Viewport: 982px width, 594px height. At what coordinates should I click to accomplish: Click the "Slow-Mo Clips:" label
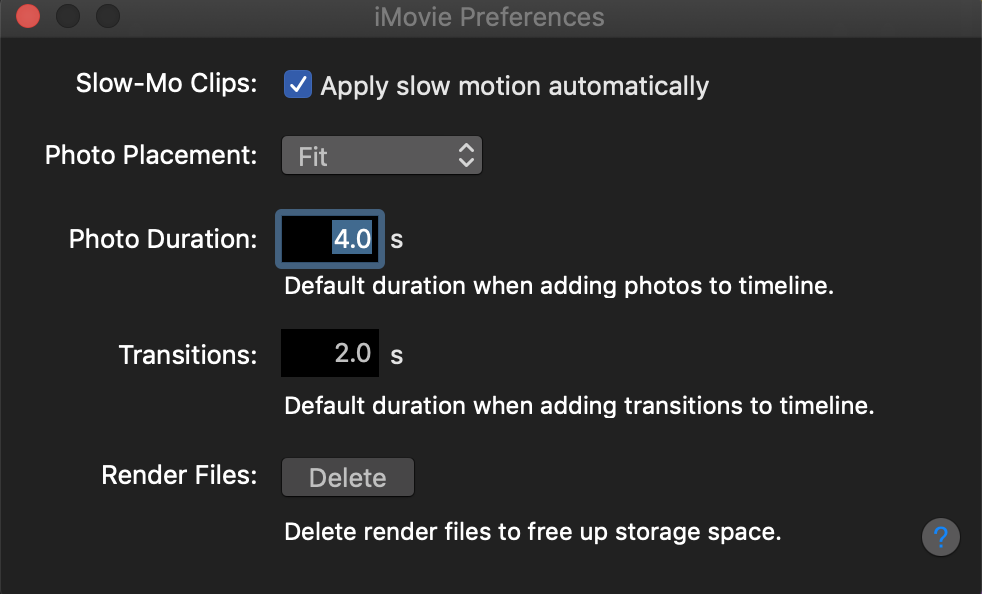point(166,84)
